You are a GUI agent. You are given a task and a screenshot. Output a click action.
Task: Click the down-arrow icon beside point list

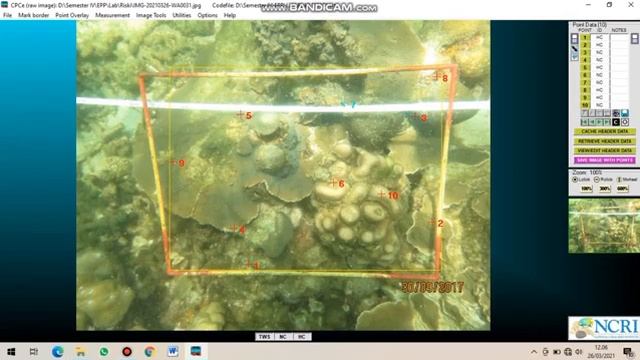575,57
